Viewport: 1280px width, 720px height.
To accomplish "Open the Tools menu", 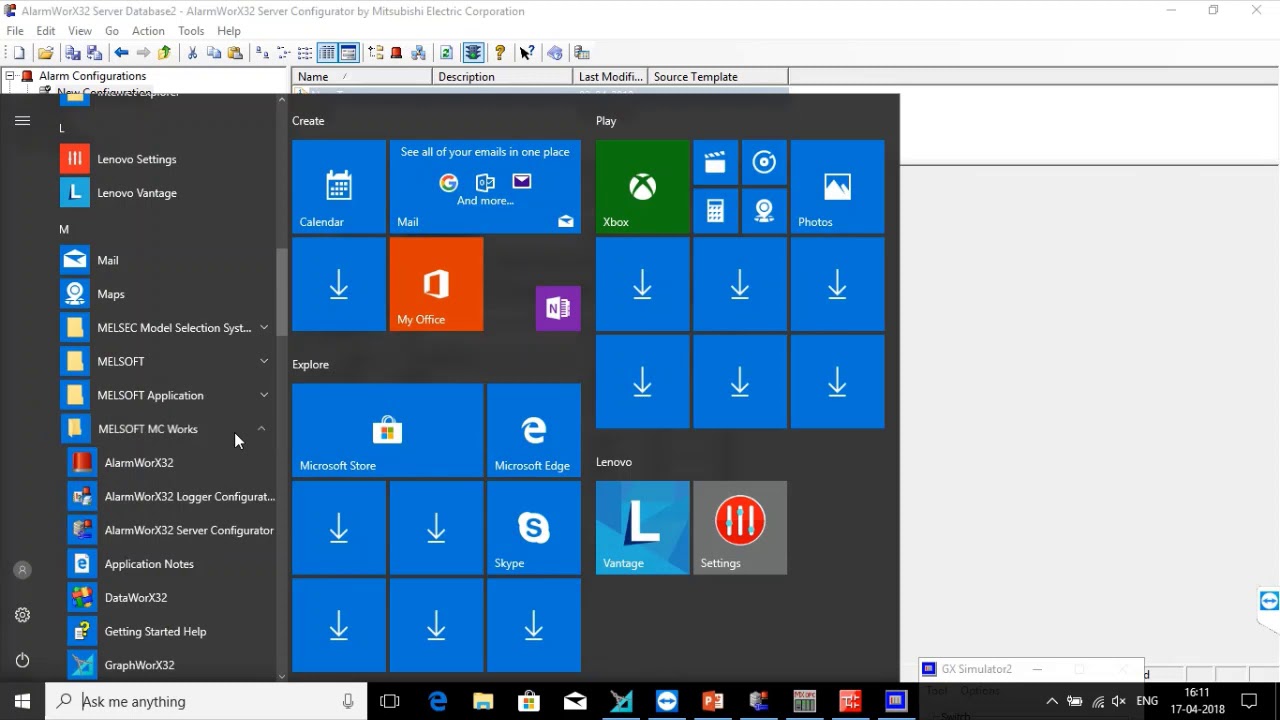I will point(191,31).
